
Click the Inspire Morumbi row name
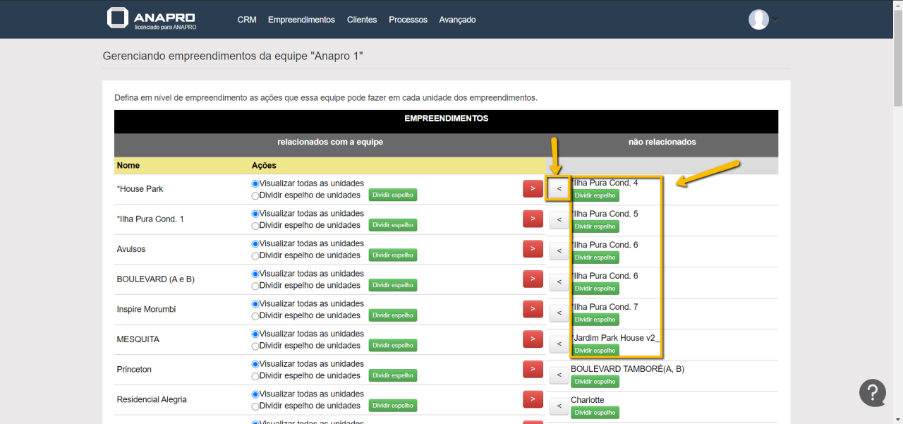click(146, 309)
